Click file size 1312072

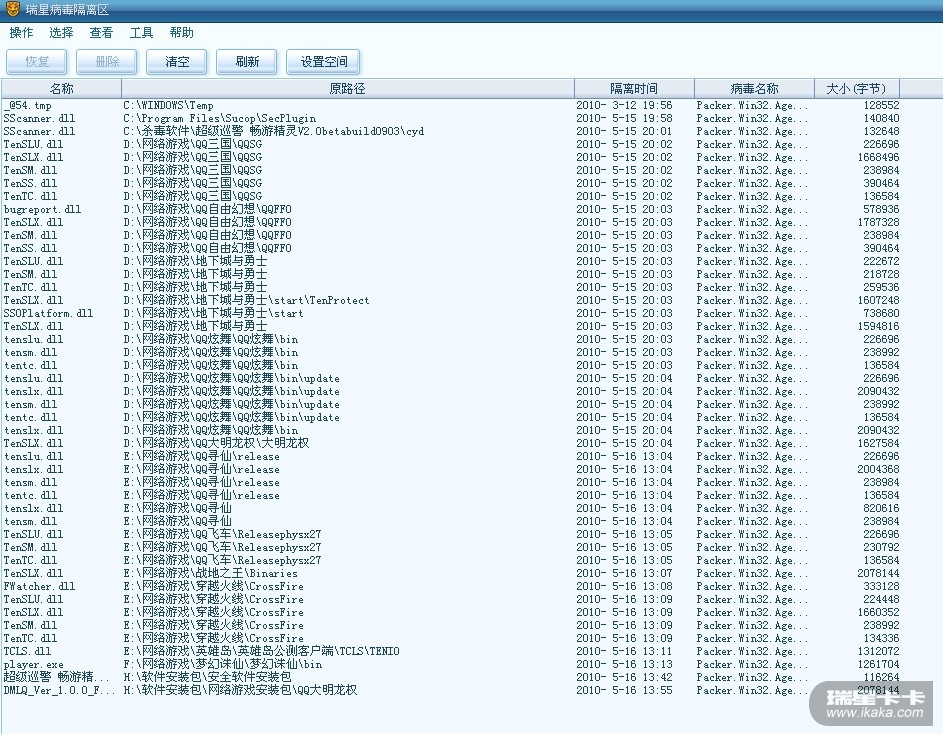[879, 651]
